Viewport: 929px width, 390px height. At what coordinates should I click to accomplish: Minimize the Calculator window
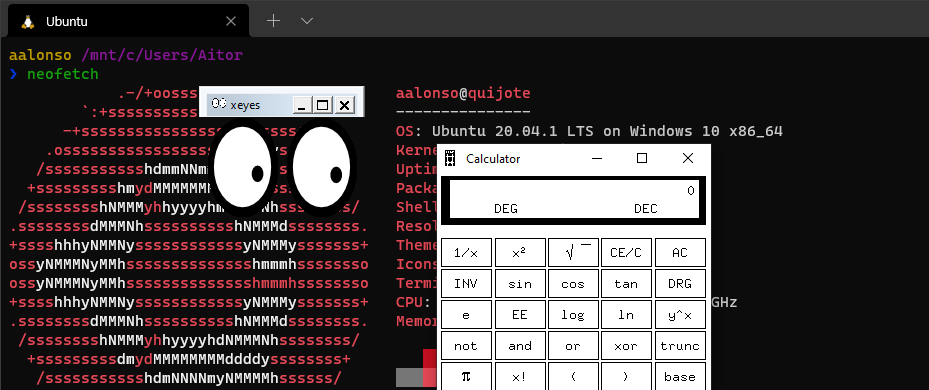[597, 158]
